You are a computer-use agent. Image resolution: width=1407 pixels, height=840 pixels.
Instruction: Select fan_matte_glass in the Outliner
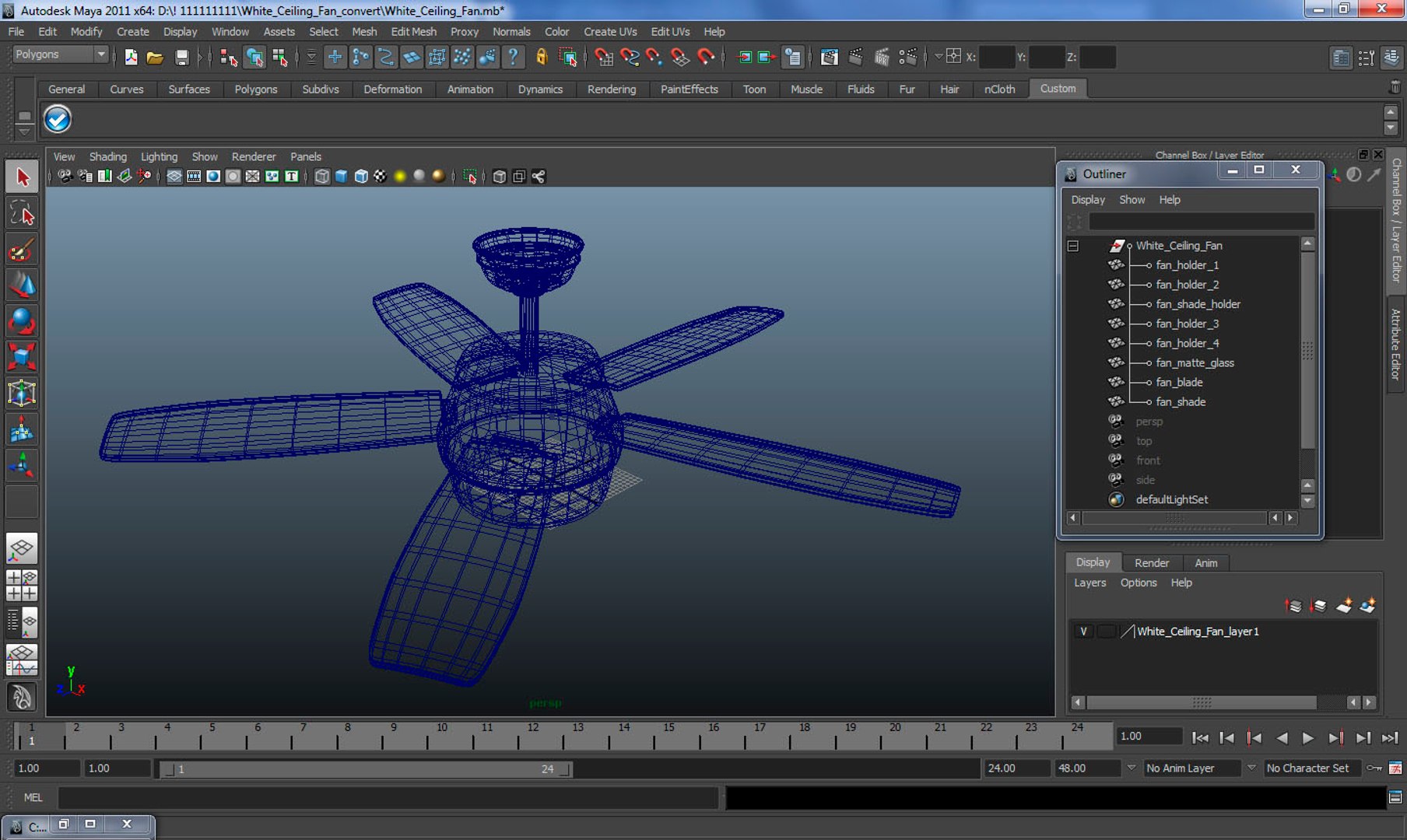pos(1195,363)
